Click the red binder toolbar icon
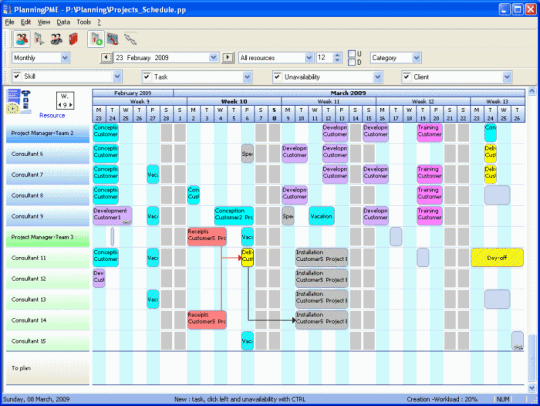 [73, 39]
